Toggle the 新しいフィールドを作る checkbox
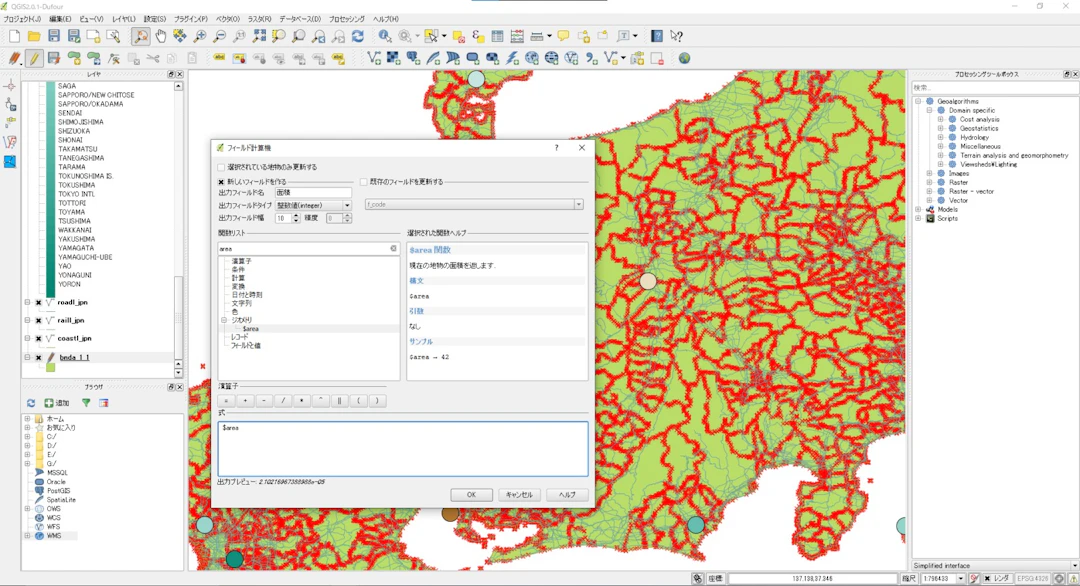The width and height of the screenshot is (1080, 586). (221, 182)
